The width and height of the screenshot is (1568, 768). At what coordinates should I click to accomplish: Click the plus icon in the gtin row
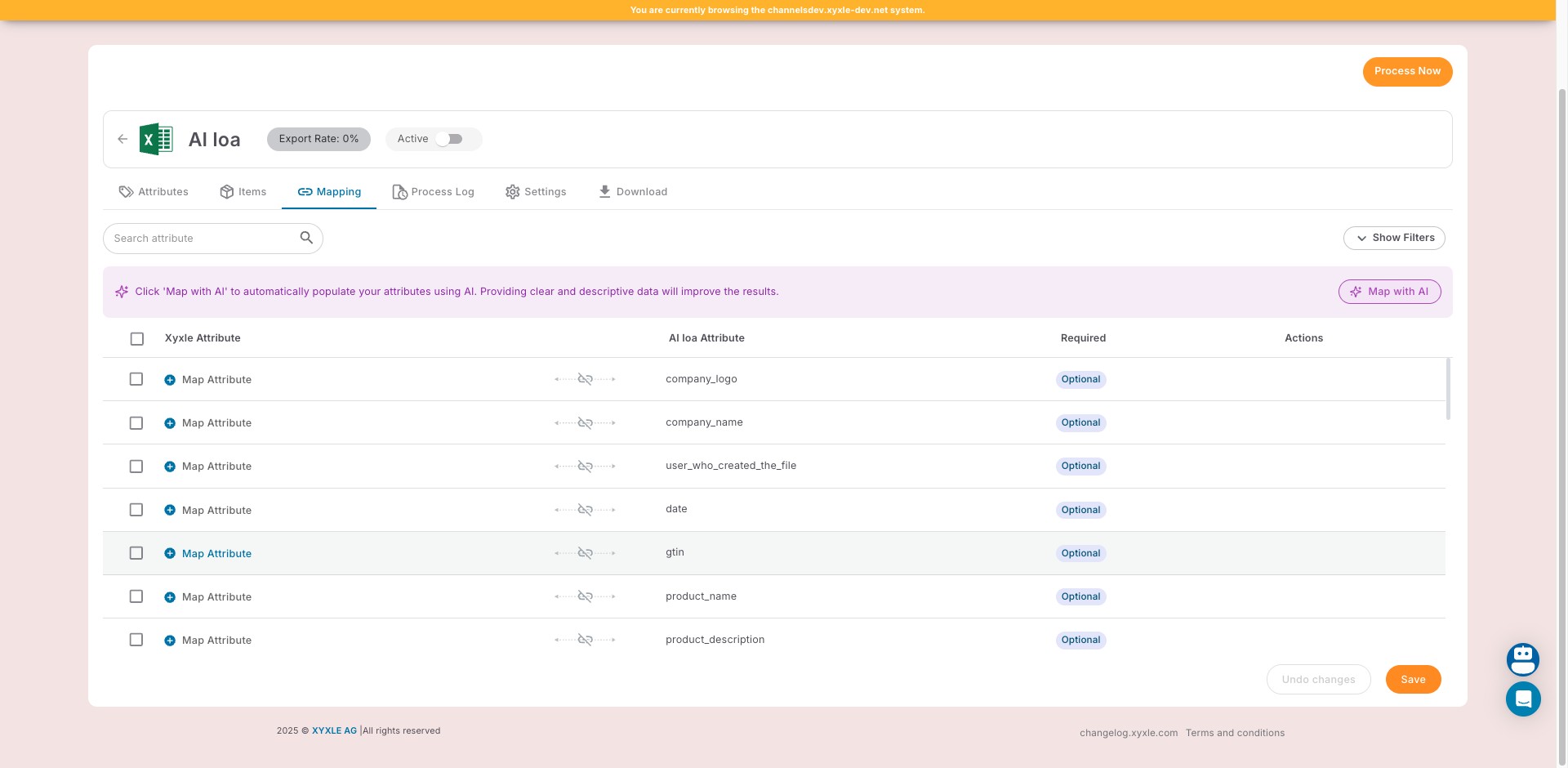pyautogui.click(x=170, y=553)
